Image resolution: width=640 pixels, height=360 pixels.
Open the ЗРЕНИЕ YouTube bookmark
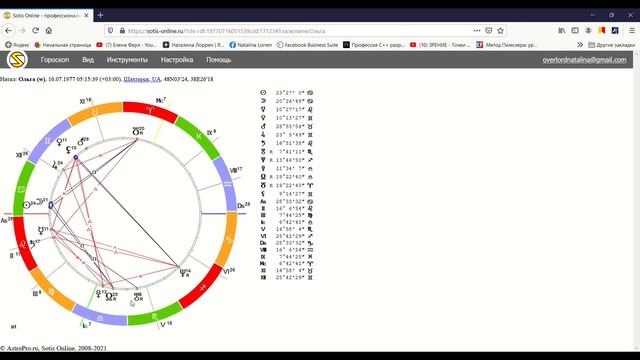pos(440,45)
